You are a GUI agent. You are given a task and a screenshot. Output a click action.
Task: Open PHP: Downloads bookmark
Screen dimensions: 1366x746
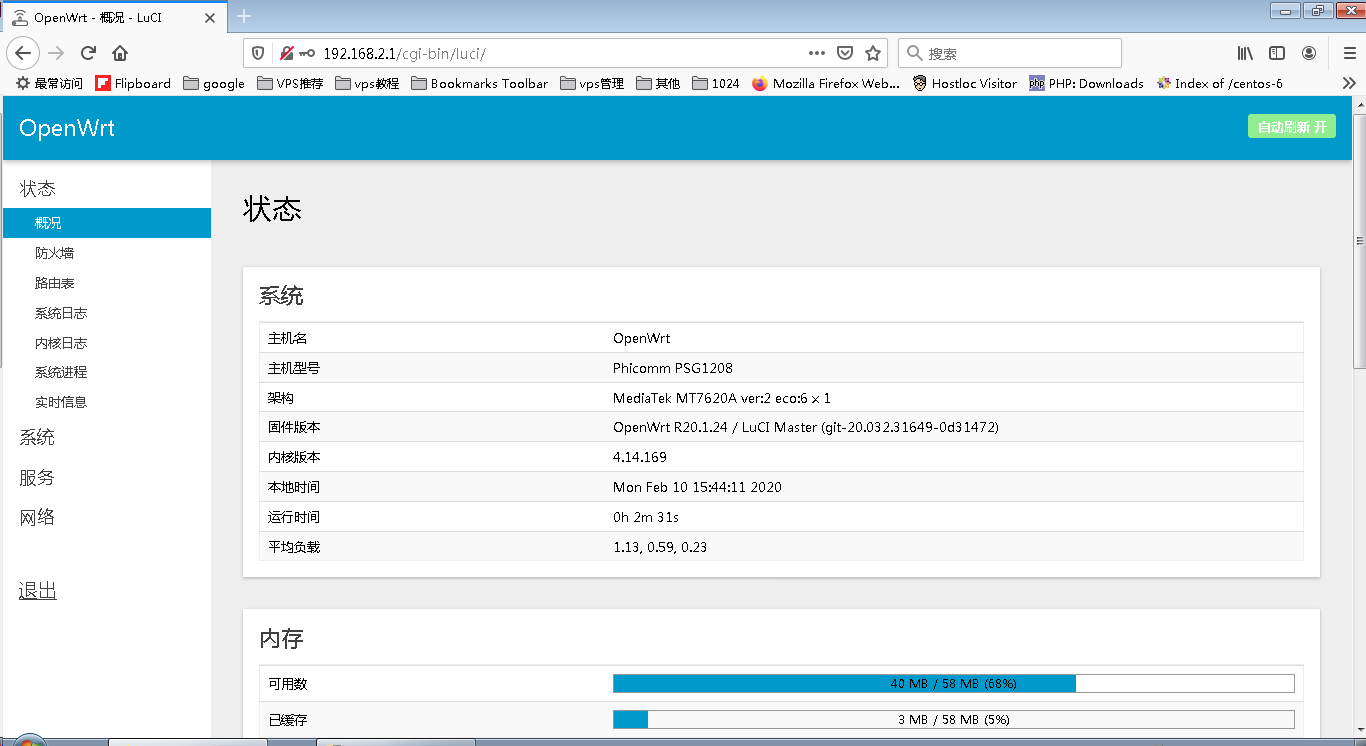click(1086, 83)
